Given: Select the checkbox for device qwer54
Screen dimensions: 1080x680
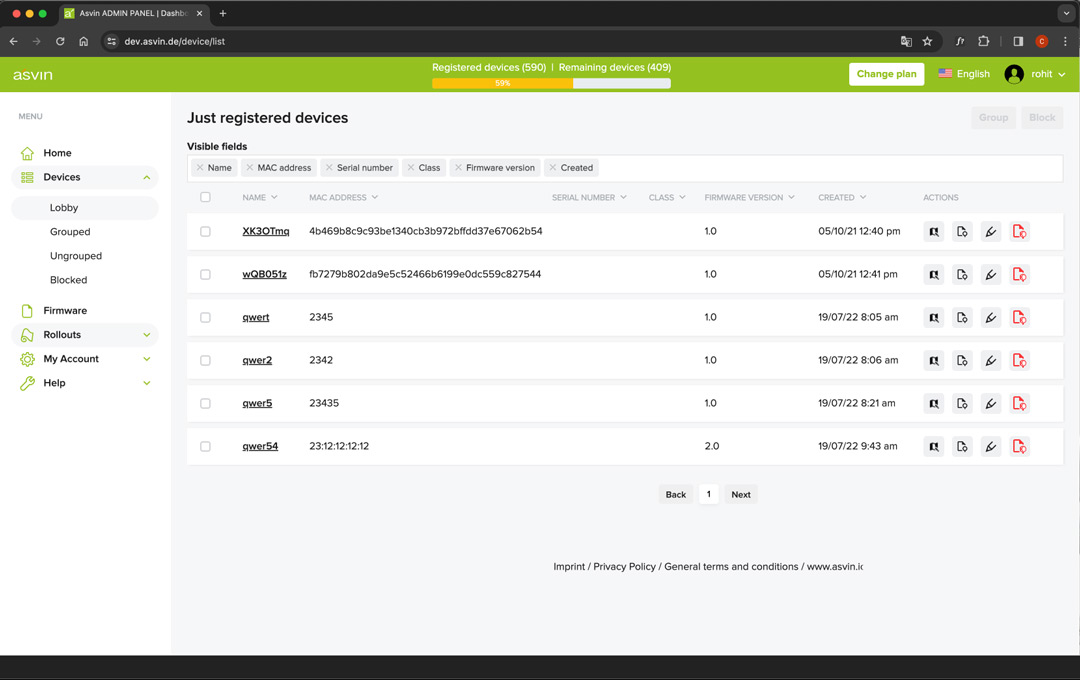Looking at the screenshot, I should click(x=205, y=447).
